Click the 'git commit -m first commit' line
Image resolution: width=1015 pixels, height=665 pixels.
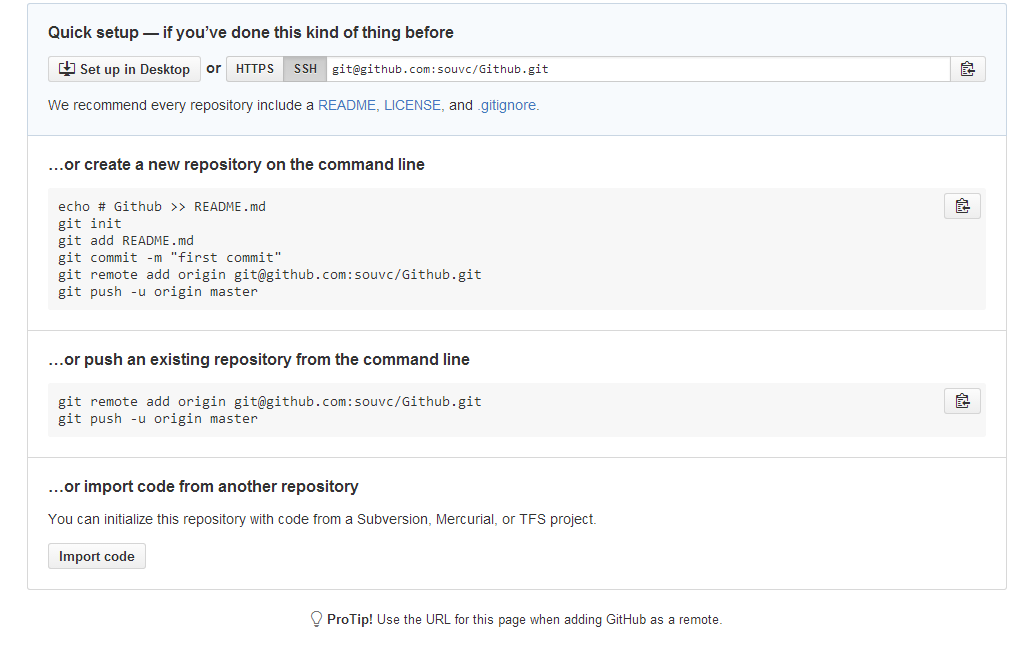170,258
